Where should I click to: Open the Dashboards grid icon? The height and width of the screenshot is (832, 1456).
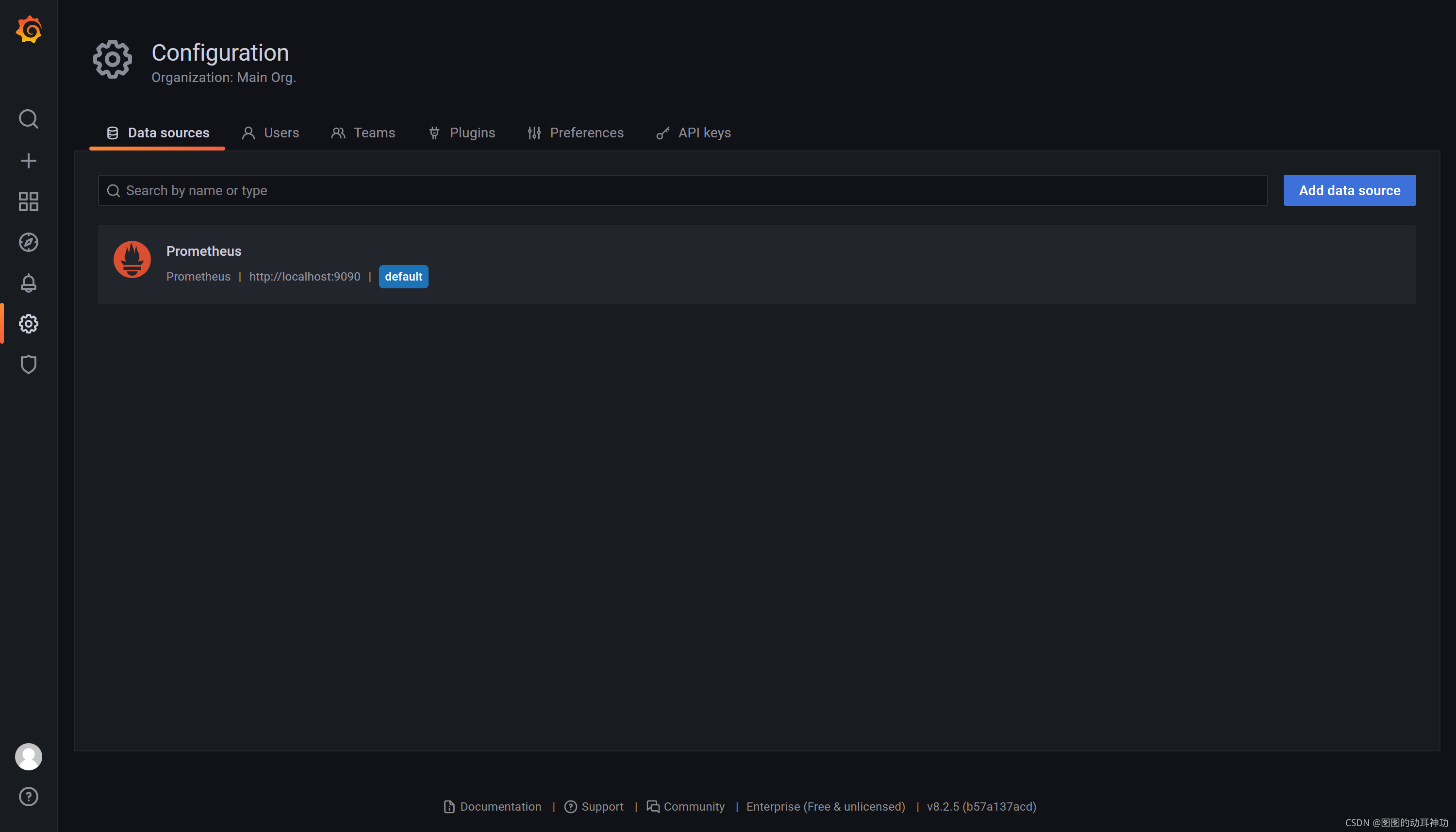pyautogui.click(x=29, y=201)
